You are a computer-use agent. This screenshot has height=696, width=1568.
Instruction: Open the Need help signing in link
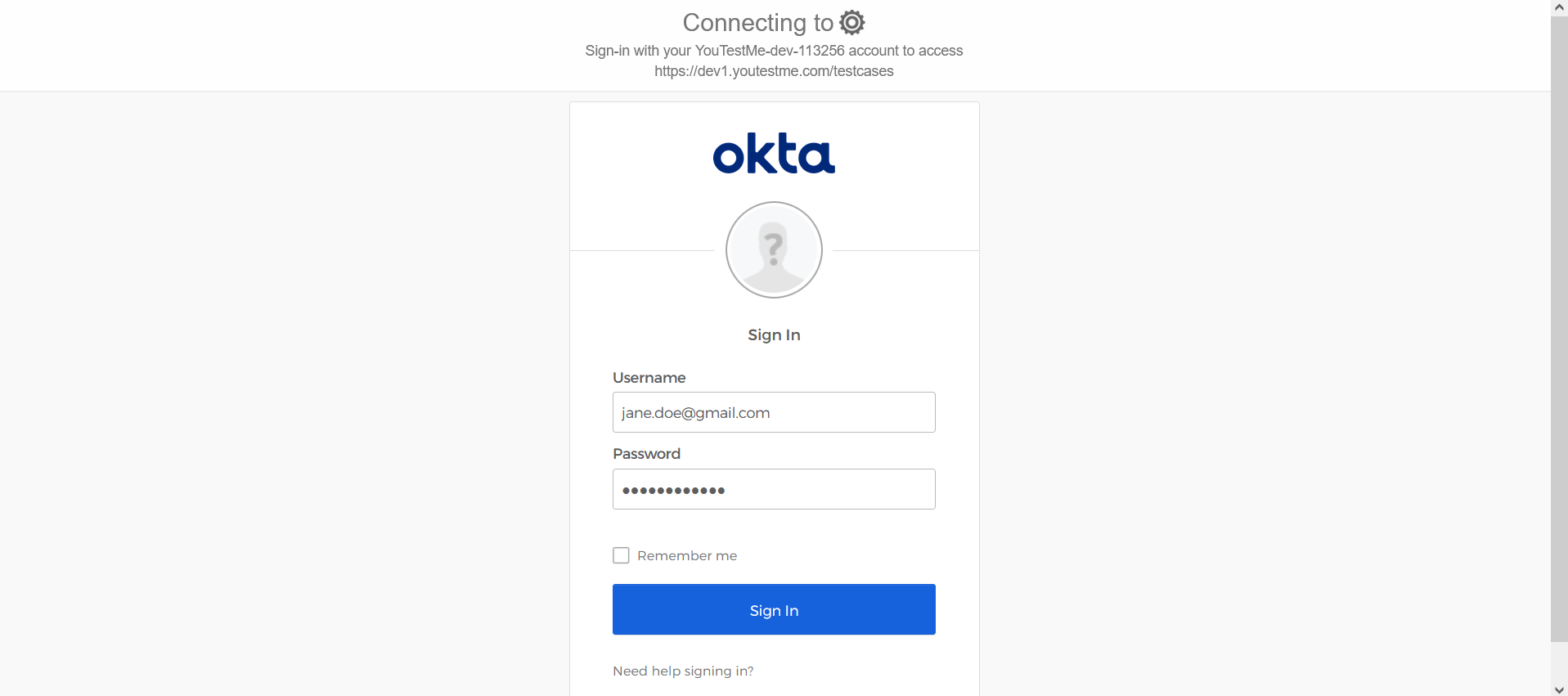(x=683, y=671)
